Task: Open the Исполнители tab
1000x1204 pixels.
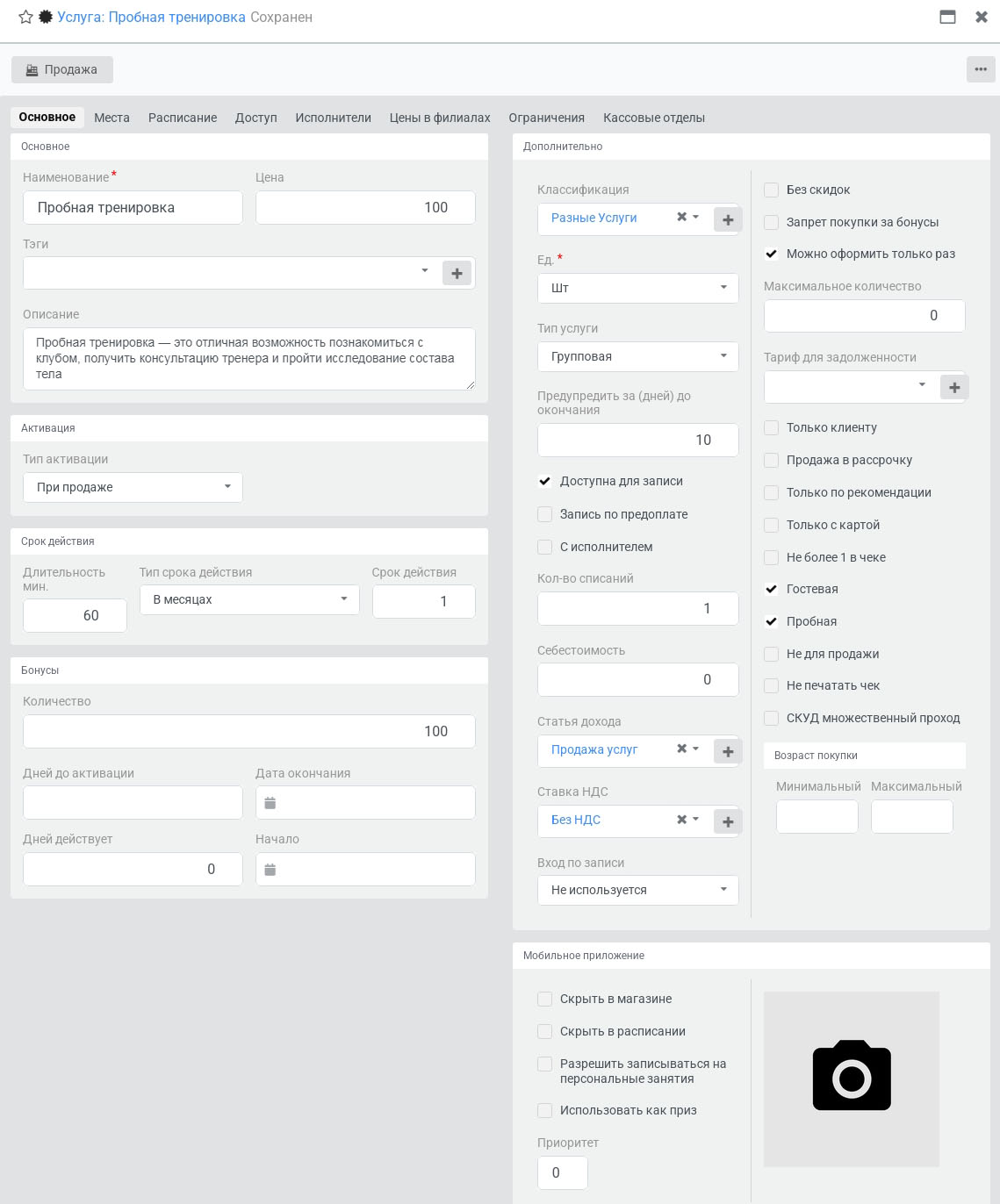Action: pyautogui.click(x=334, y=118)
